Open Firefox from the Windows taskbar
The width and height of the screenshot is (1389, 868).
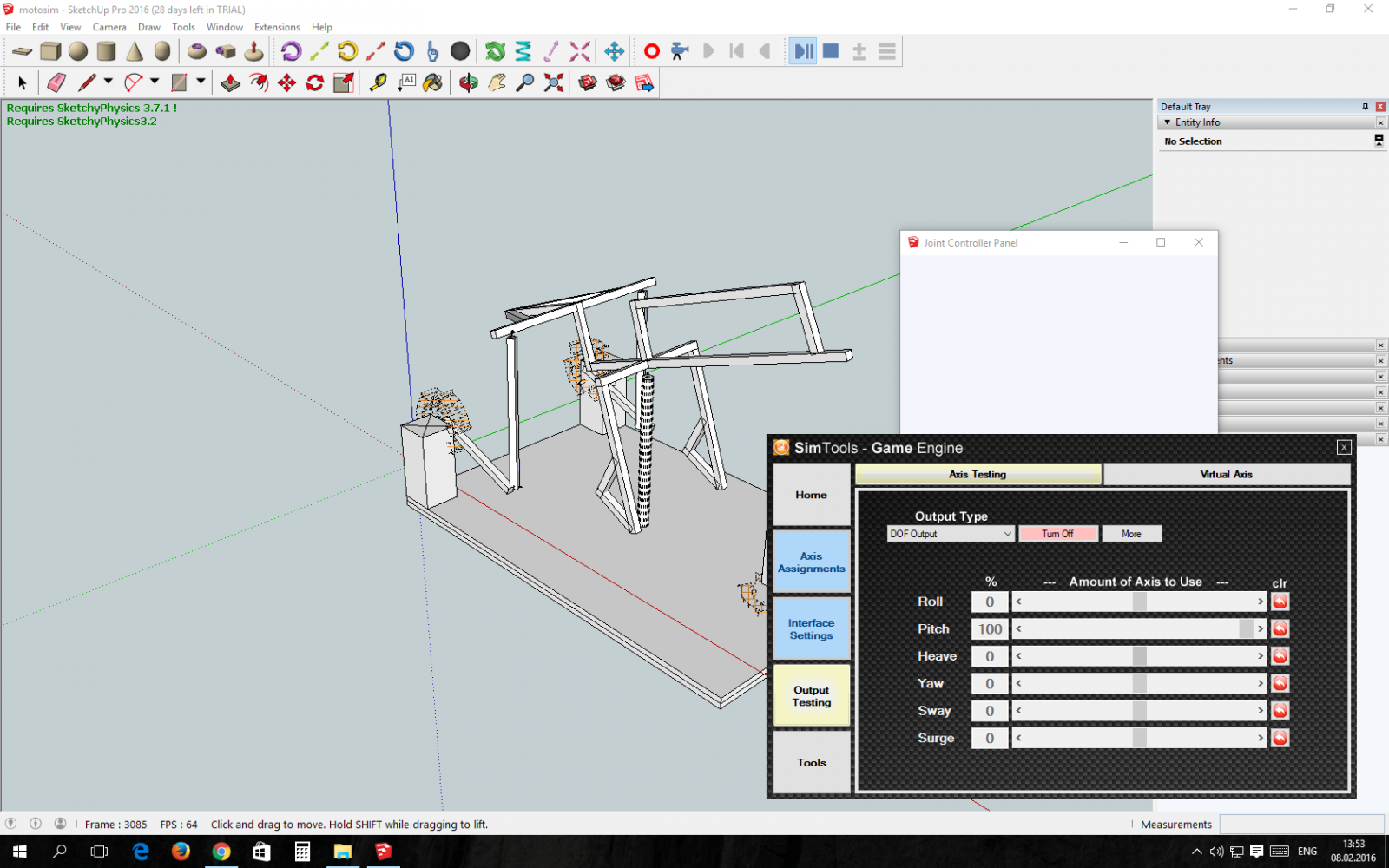[181, 852]
